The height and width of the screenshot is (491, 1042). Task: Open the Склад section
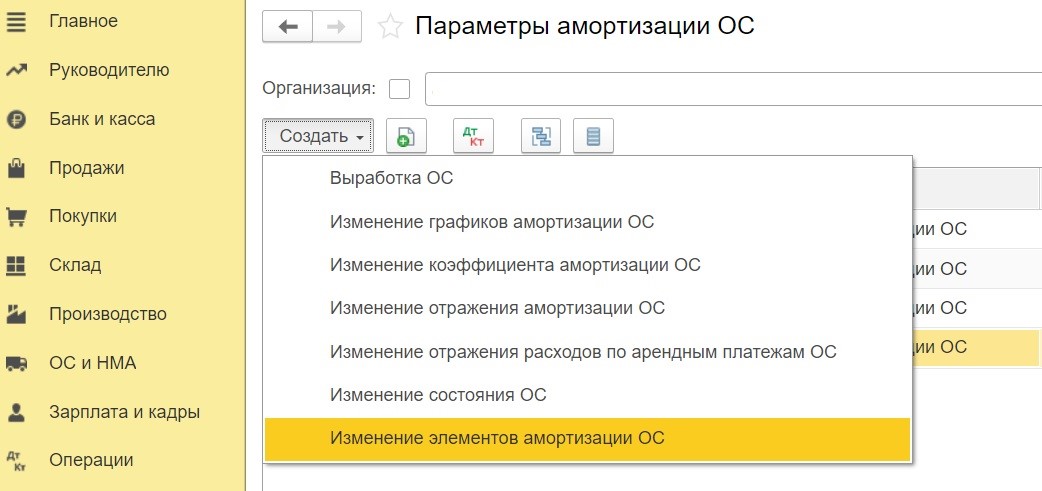[x=75, y=265]
